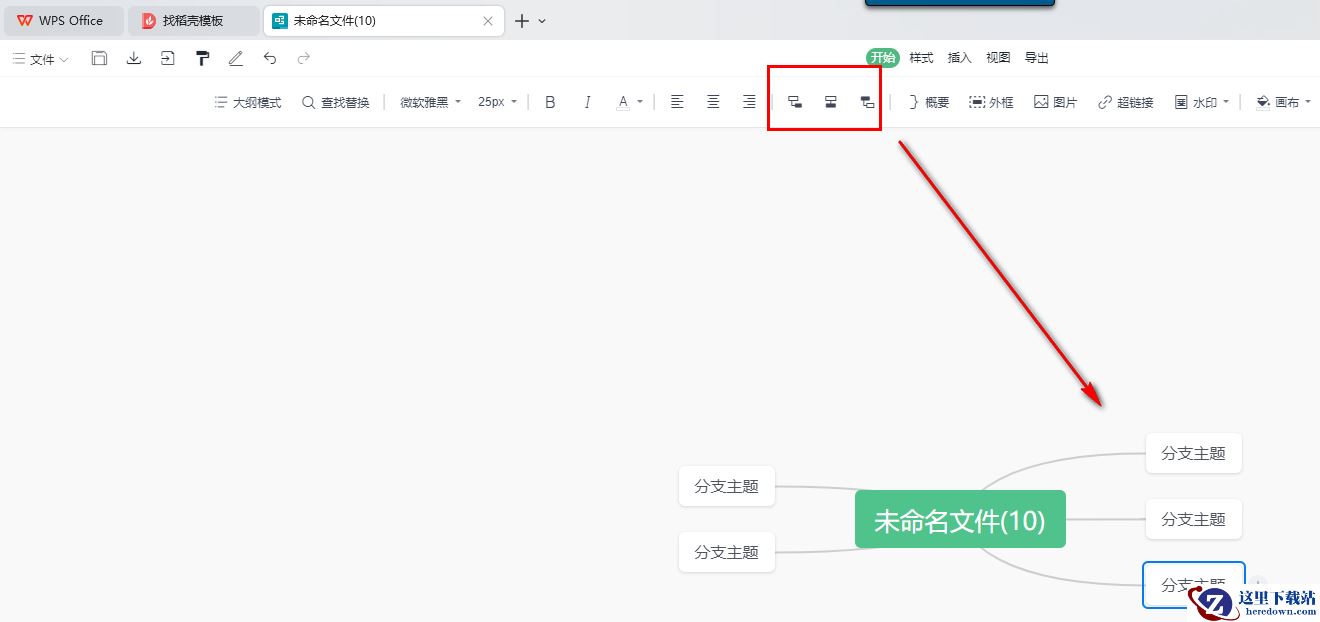Switch to the 插入 ribbon tab
The height and width of the screenshot is (622, 1320).
pos(959,58)
